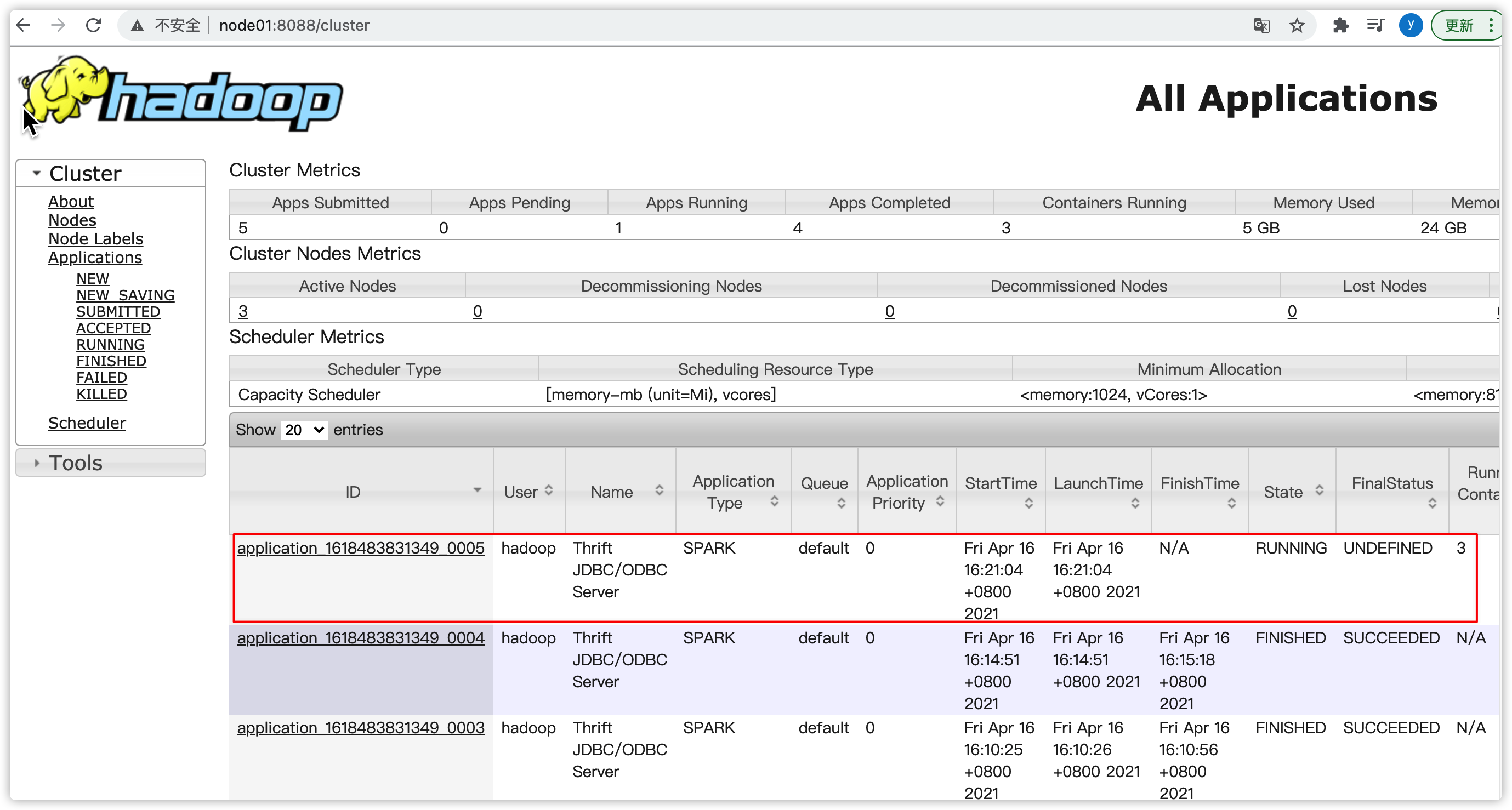Click the green 更新 update button
The height and width of the screenshot is (810, 1512).
coord(1459,25)
